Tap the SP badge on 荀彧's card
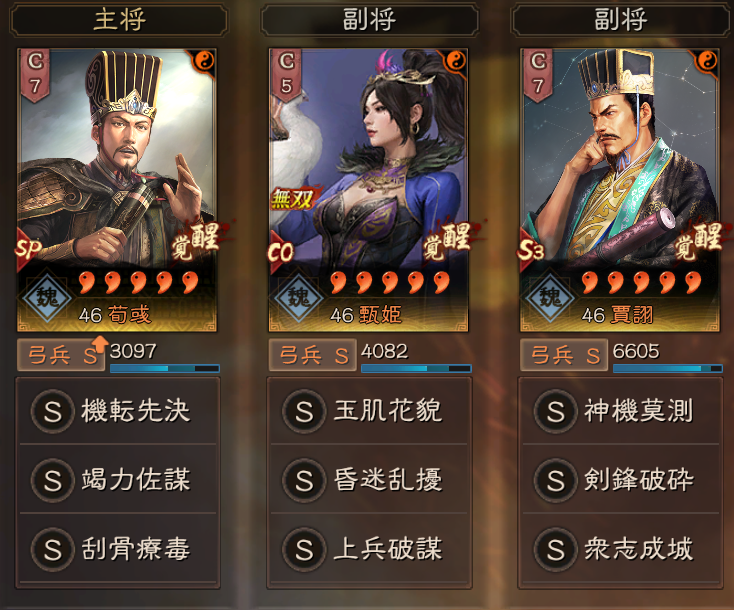This screenshot has width=734, height=610. tap(28, 249)
